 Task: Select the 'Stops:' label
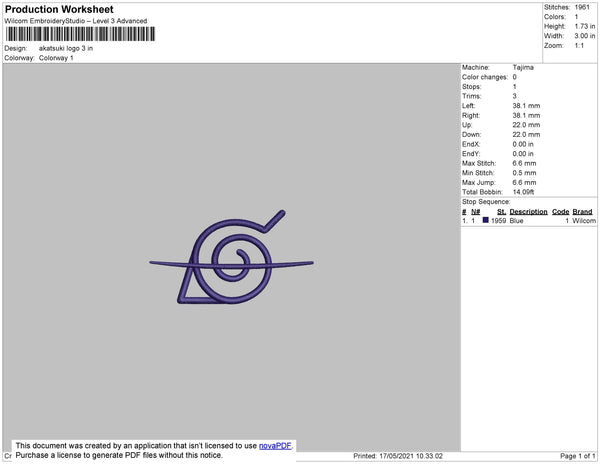[x=471, y=86]
